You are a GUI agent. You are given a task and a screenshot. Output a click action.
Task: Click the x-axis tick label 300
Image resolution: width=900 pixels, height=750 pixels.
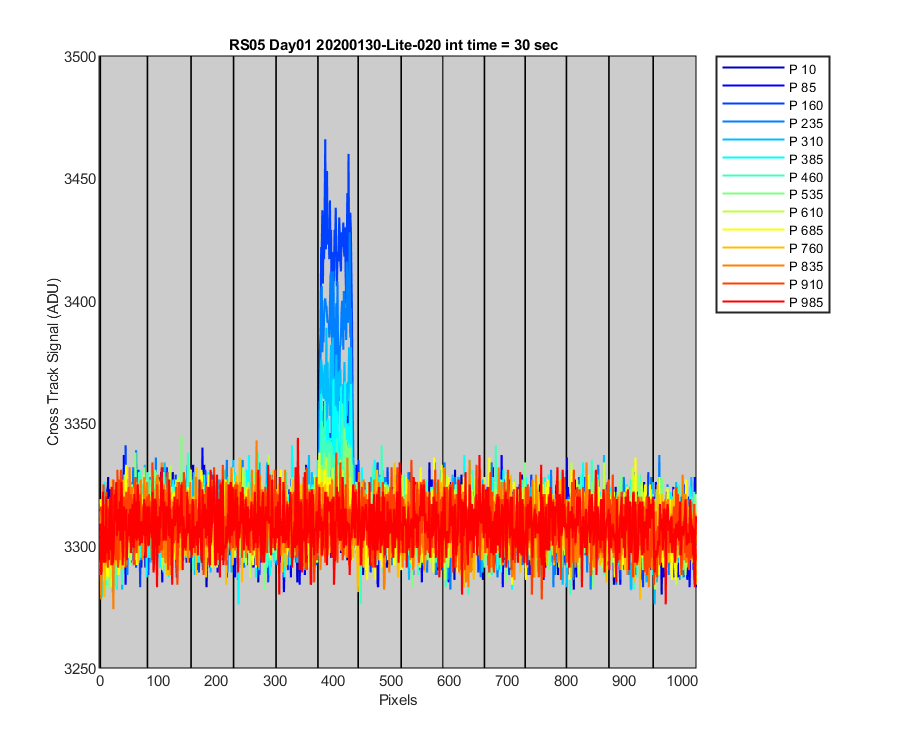click(x=275, y=681)
